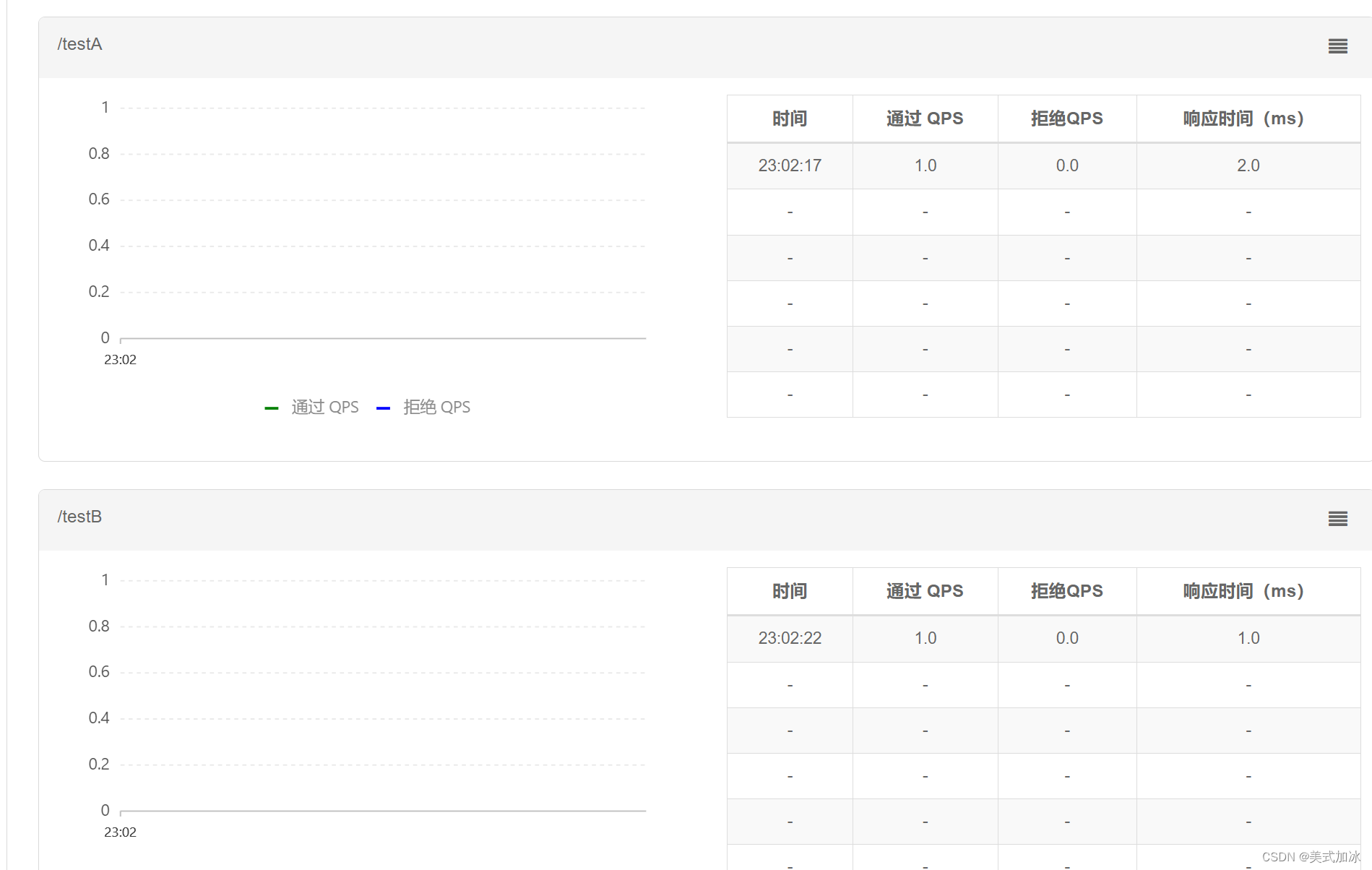Click the 通过 QPS column header in /testB table
Screen dimensions: 1372x870
pyautogui.click(x=925, y=591)
